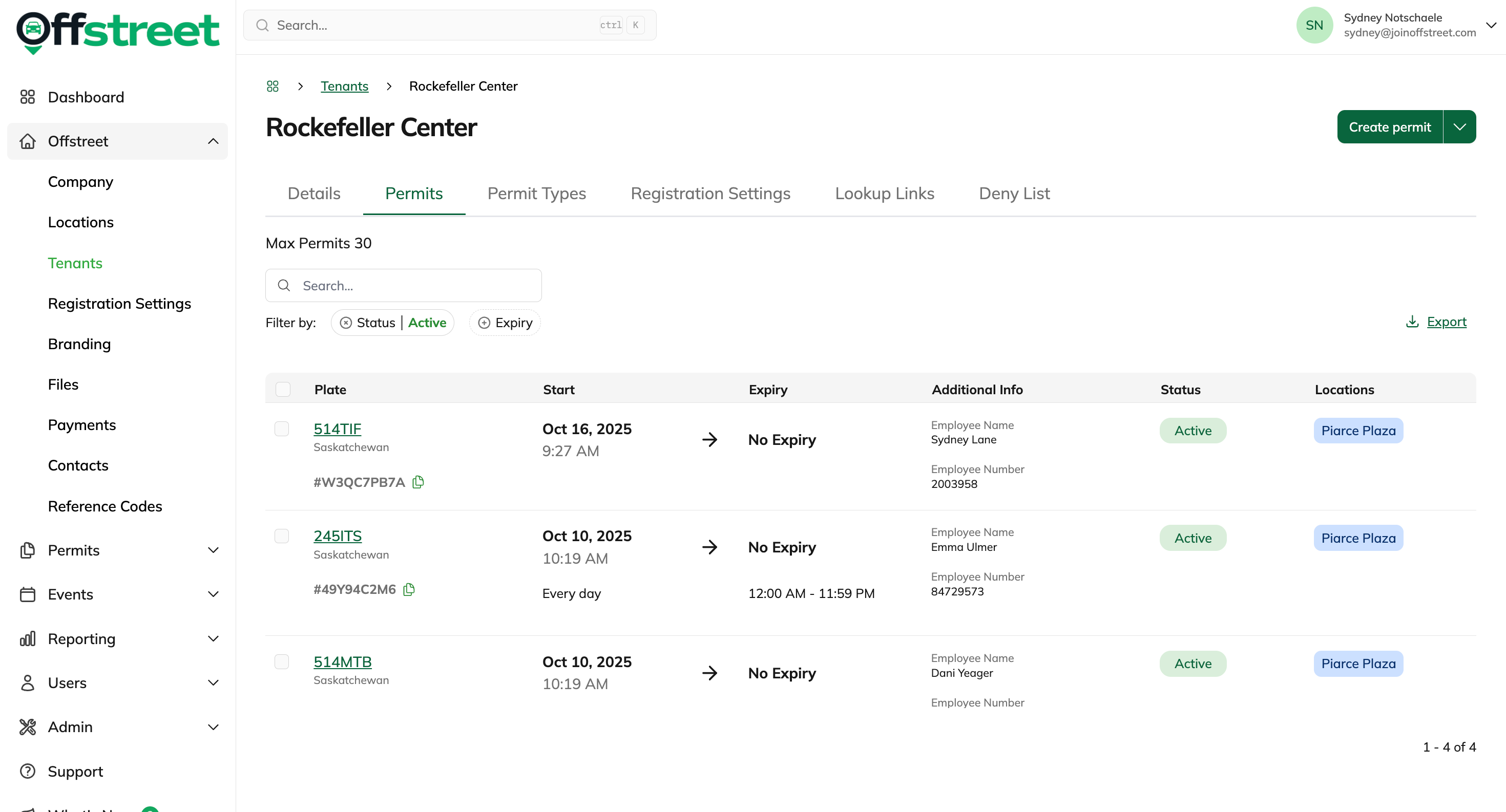Check the box for plate 514TIF
Viewport: 1506px width, 812px height.
[x=282, y=429]
